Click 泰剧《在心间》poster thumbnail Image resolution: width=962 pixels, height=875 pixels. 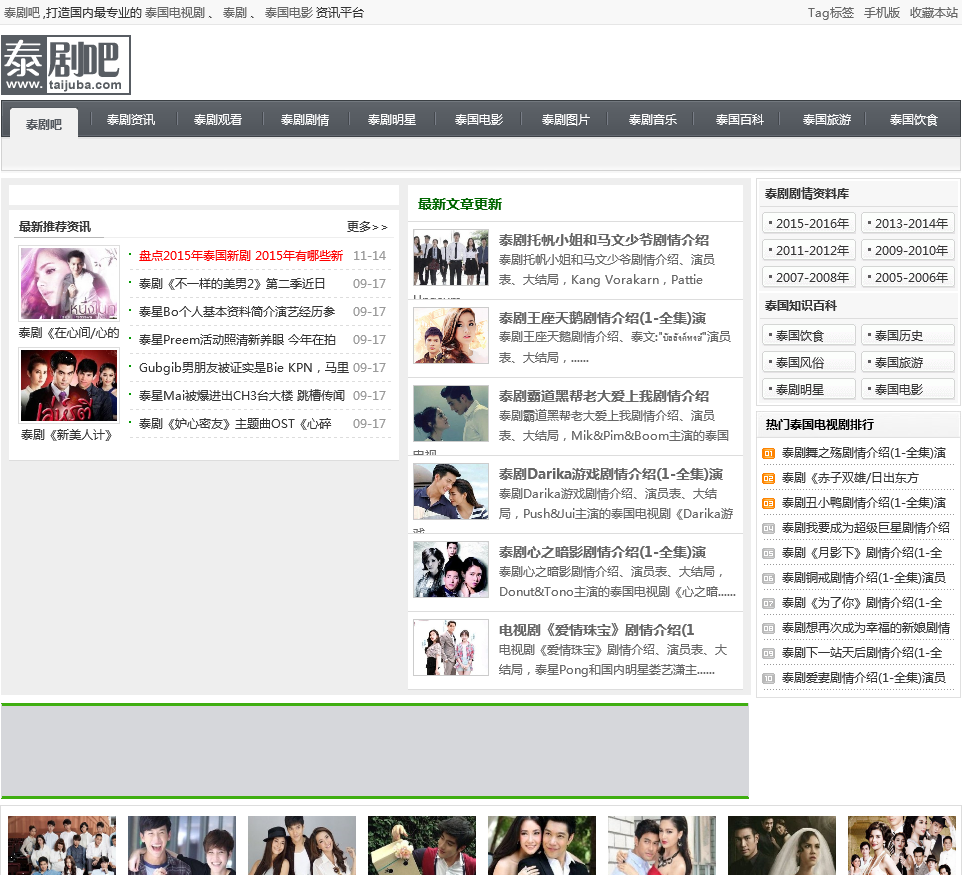[x=69, y=283]
